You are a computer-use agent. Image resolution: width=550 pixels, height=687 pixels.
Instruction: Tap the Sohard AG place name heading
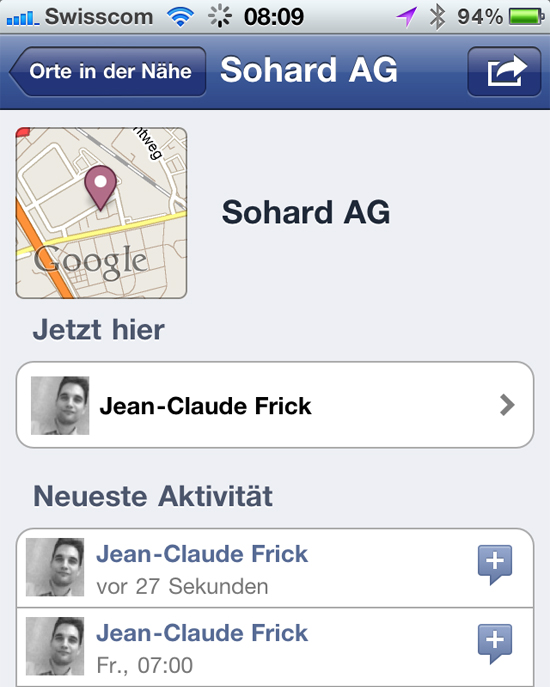click(x=305, y=212)
